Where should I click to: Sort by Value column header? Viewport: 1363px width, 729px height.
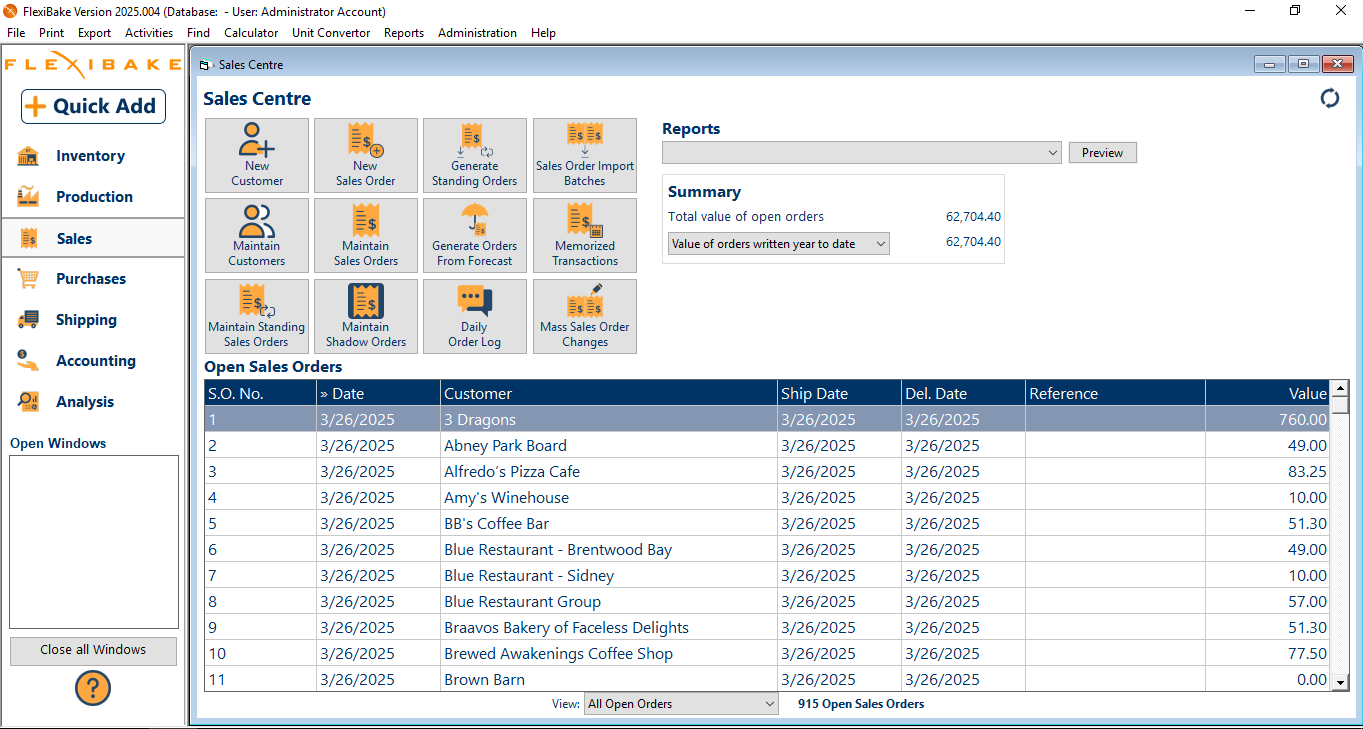click(1268, 393)
